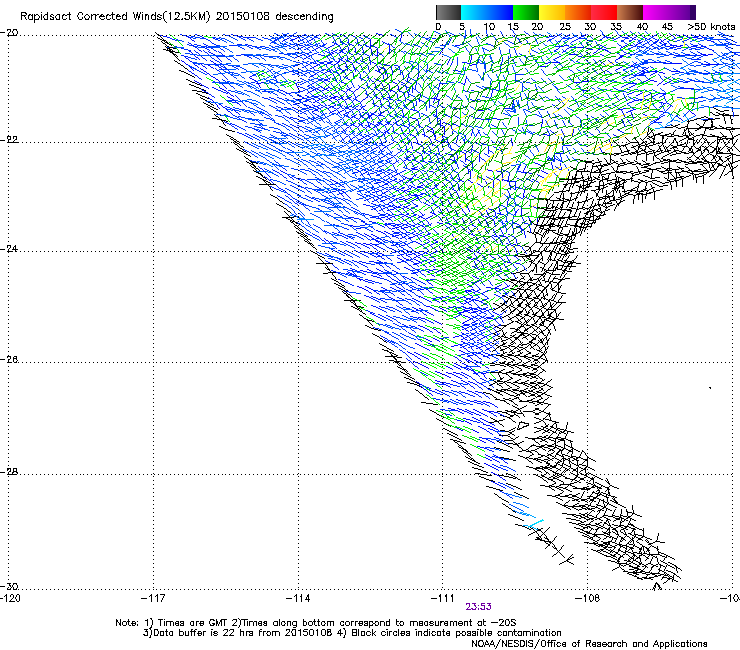Click the red 30-35 knots legend segment
The width and height of the screenshot is (740, 650).
[x=604, y=12]
